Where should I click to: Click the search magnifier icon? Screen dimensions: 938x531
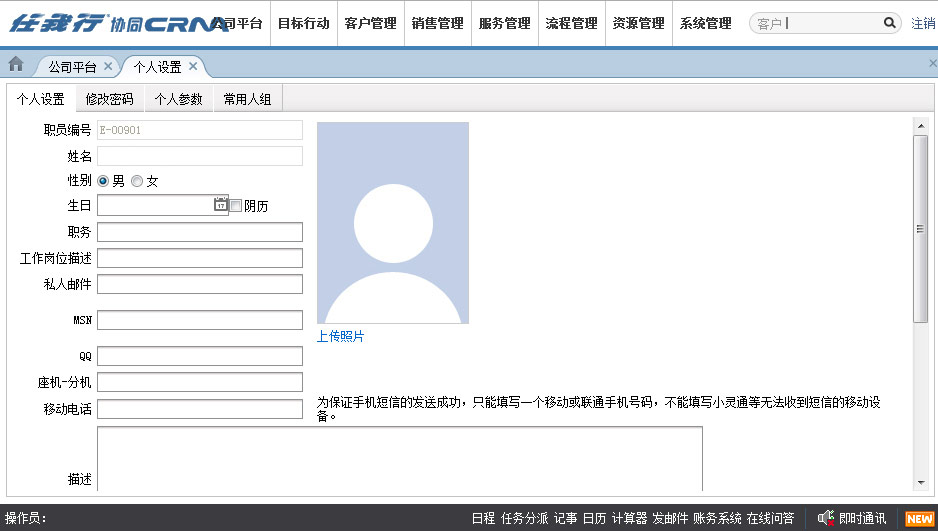point(889,23)
